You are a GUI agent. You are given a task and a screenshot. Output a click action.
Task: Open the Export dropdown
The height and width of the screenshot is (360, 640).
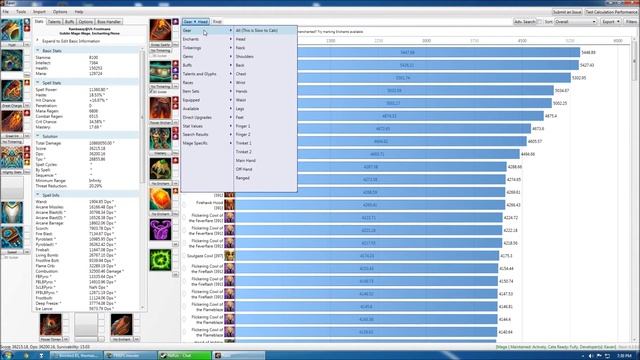611,22
